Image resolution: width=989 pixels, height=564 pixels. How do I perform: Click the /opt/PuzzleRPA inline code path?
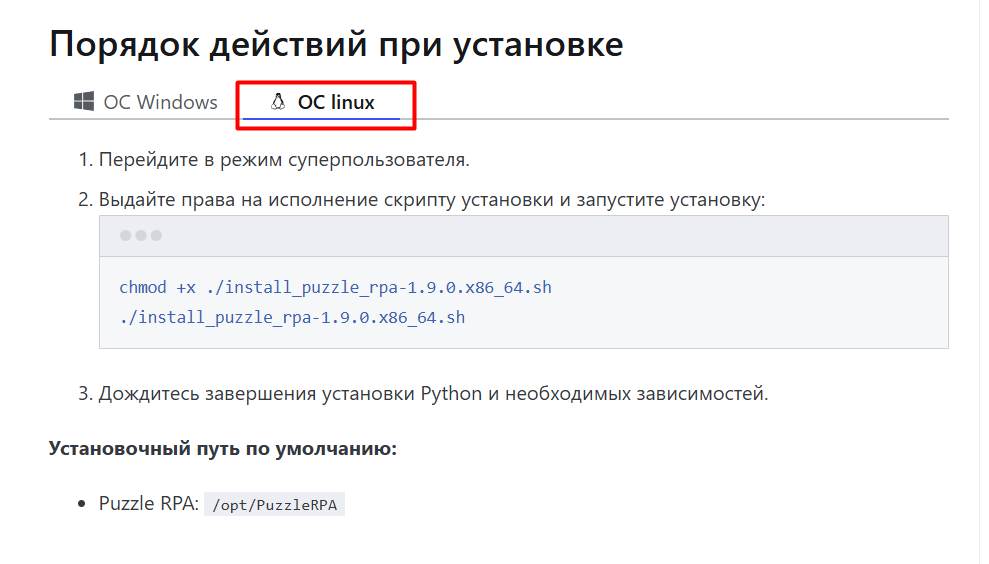click(x=274, y=505)
